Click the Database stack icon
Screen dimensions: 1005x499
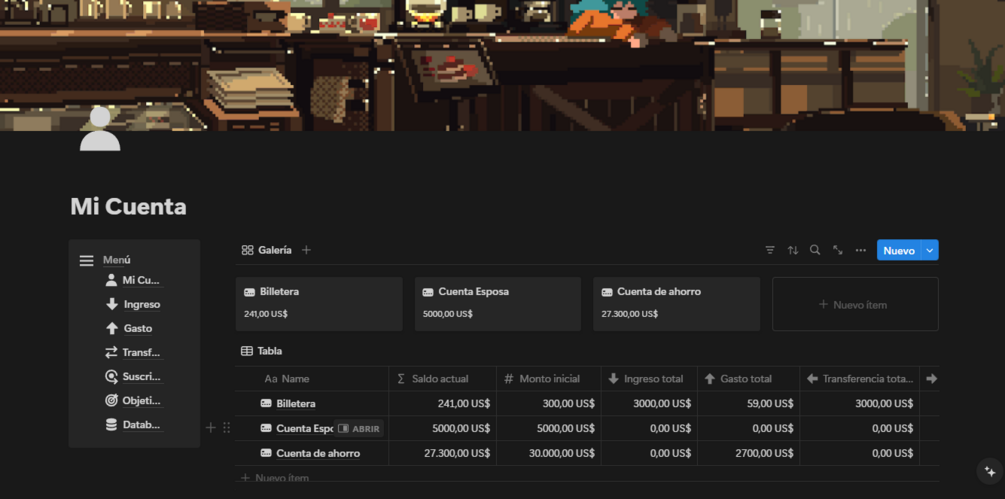[112, 425]
